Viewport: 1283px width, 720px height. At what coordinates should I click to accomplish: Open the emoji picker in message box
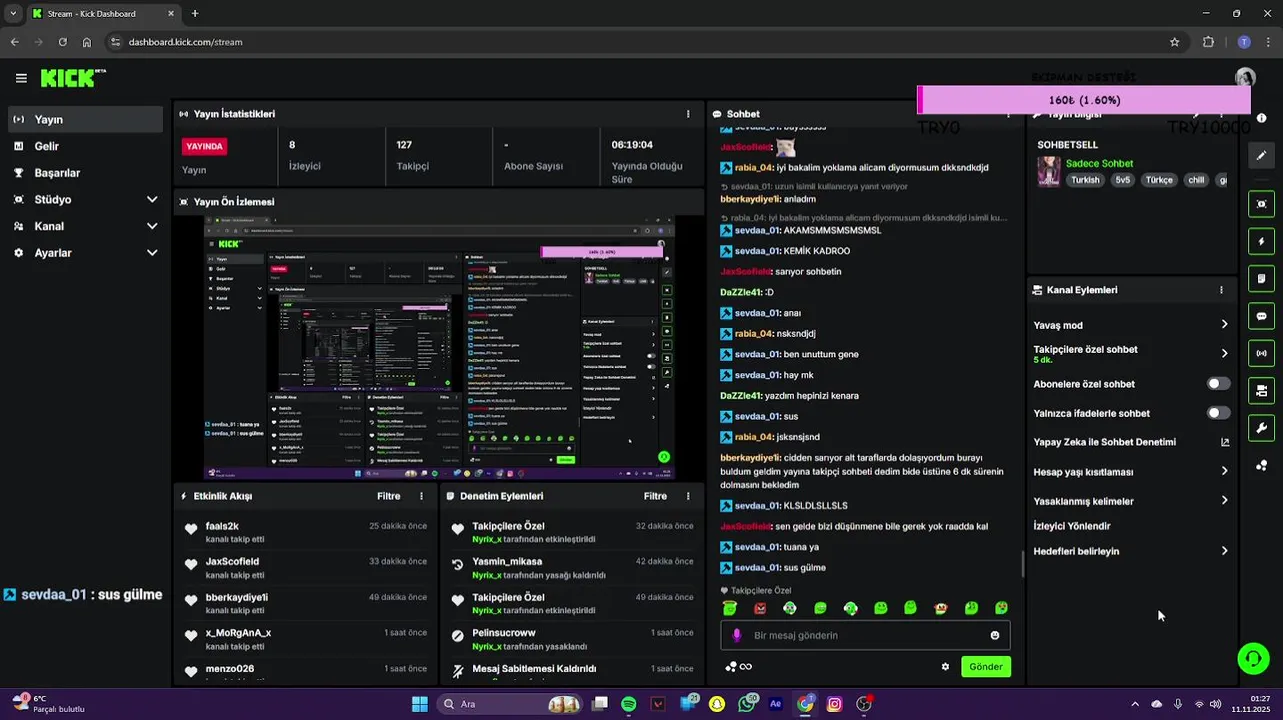(x=995, y=635)
